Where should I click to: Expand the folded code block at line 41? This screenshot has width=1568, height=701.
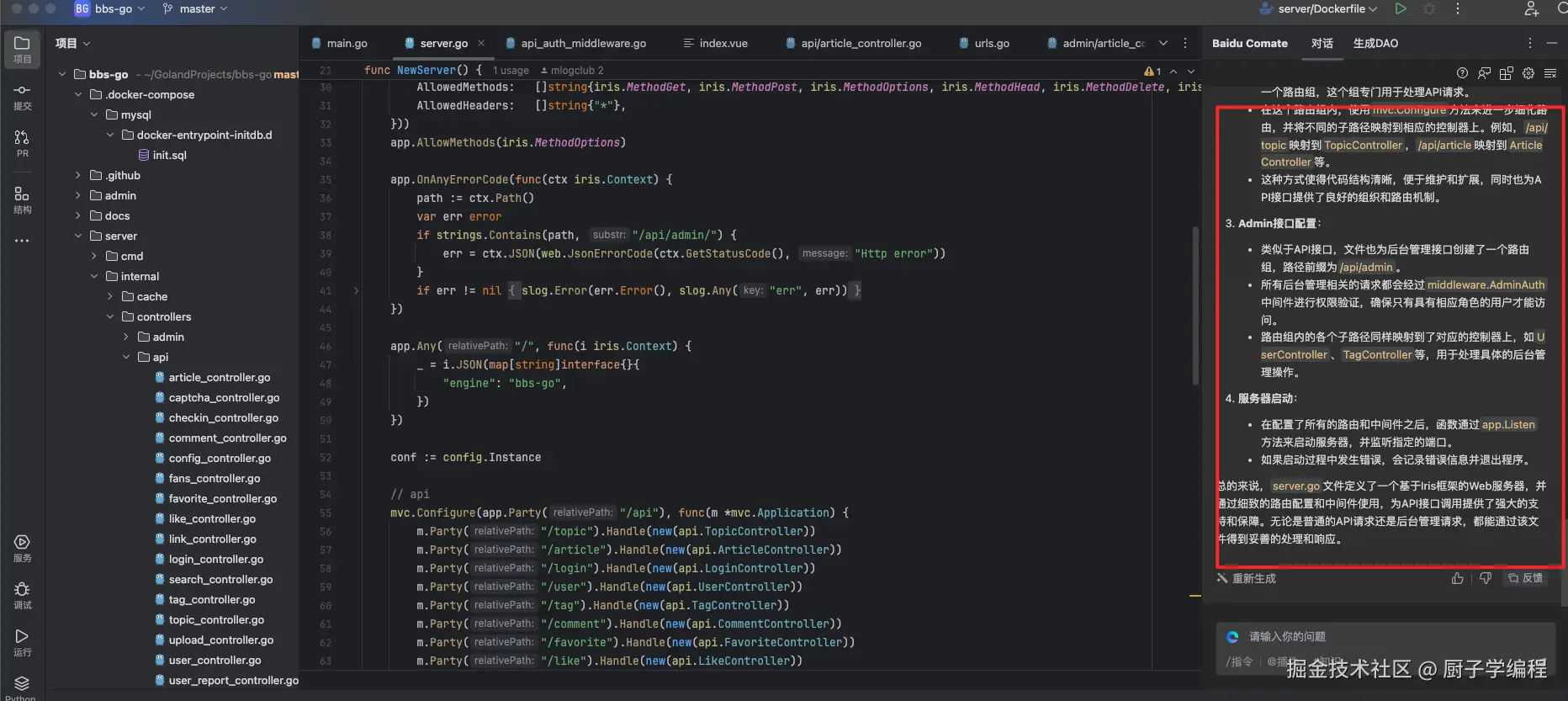pos(356,290)
